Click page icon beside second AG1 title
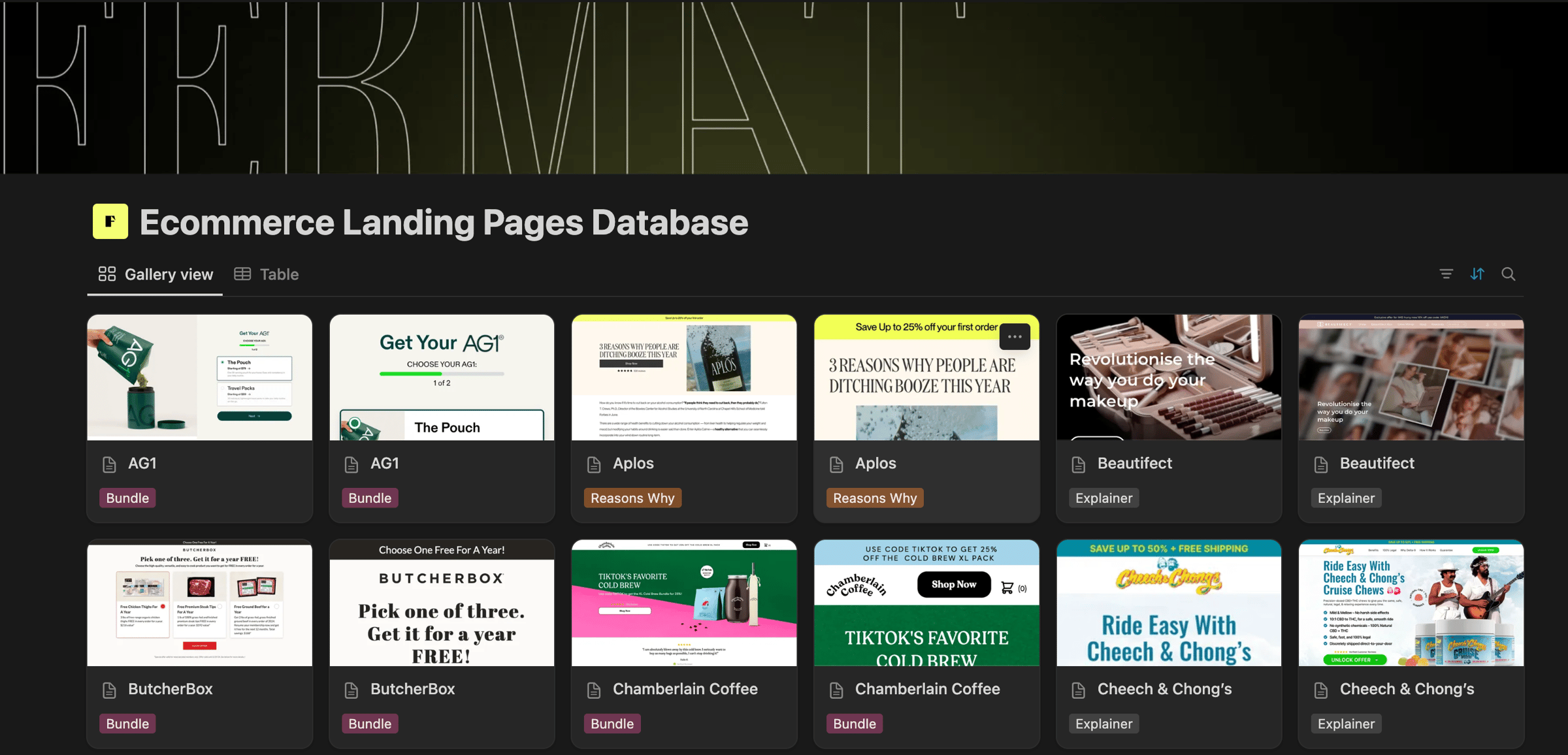 [x=351, y=464]
